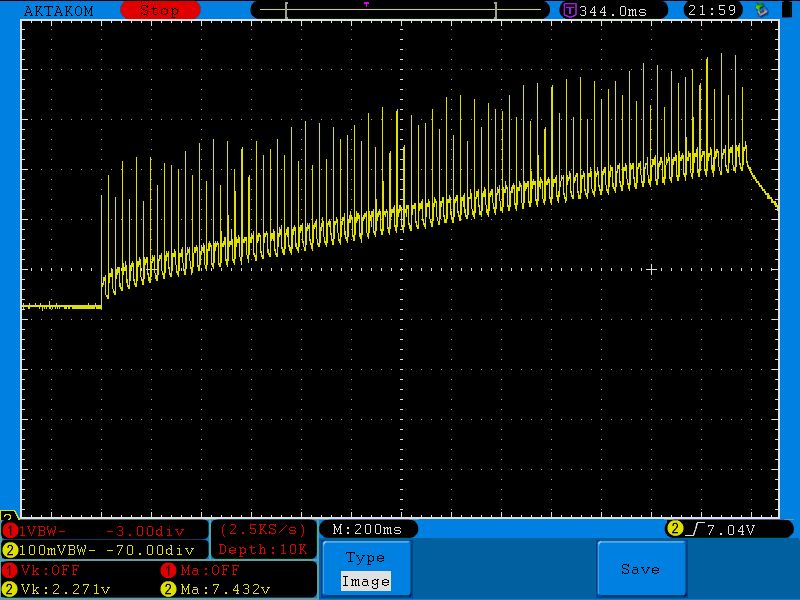This screenshot has height=600, width=800.
Task: Click the yellow Vk channel 2 measurement icon
Action: (10, 589)
